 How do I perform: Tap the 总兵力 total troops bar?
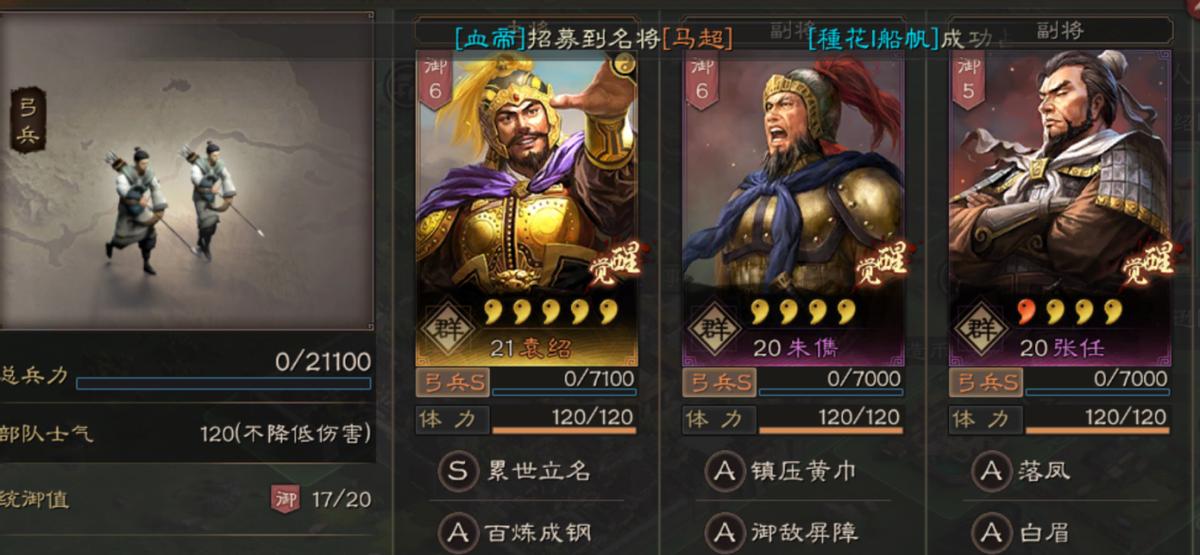(x=186, y=372)
